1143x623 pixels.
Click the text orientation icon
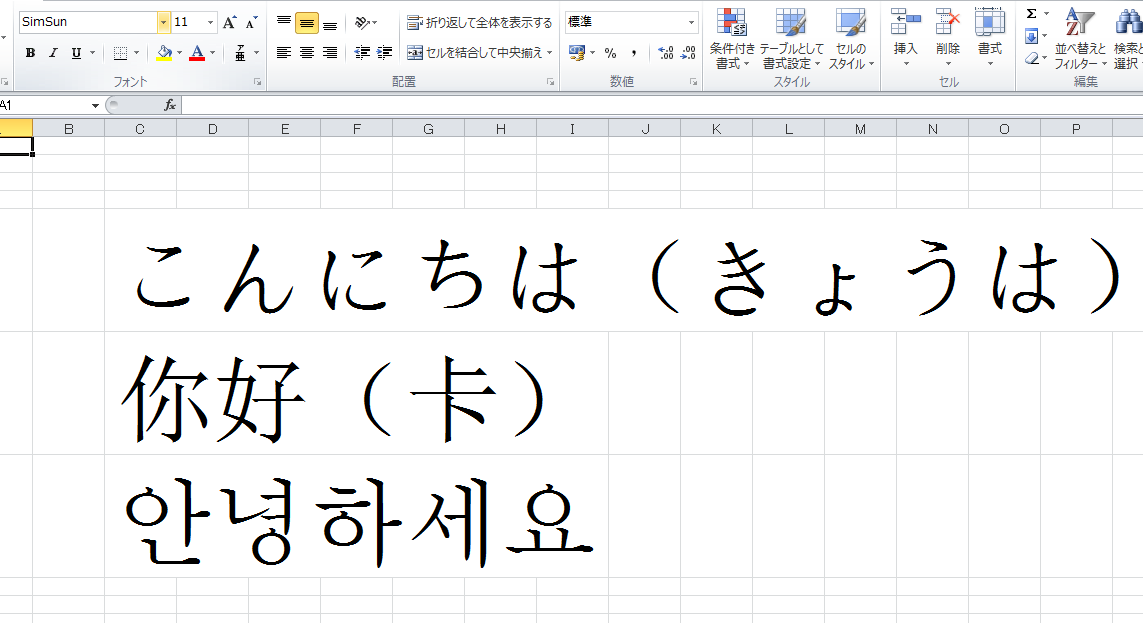tap(362, 23)
